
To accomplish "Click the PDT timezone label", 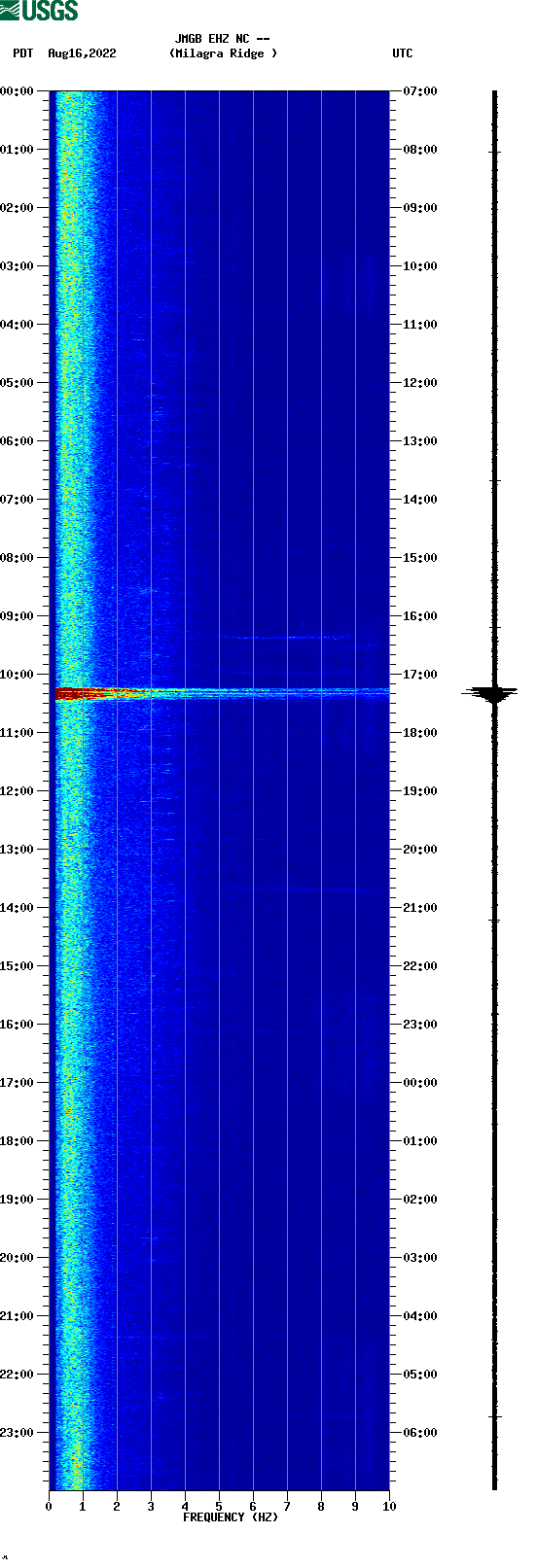I will tap(22, 53).
